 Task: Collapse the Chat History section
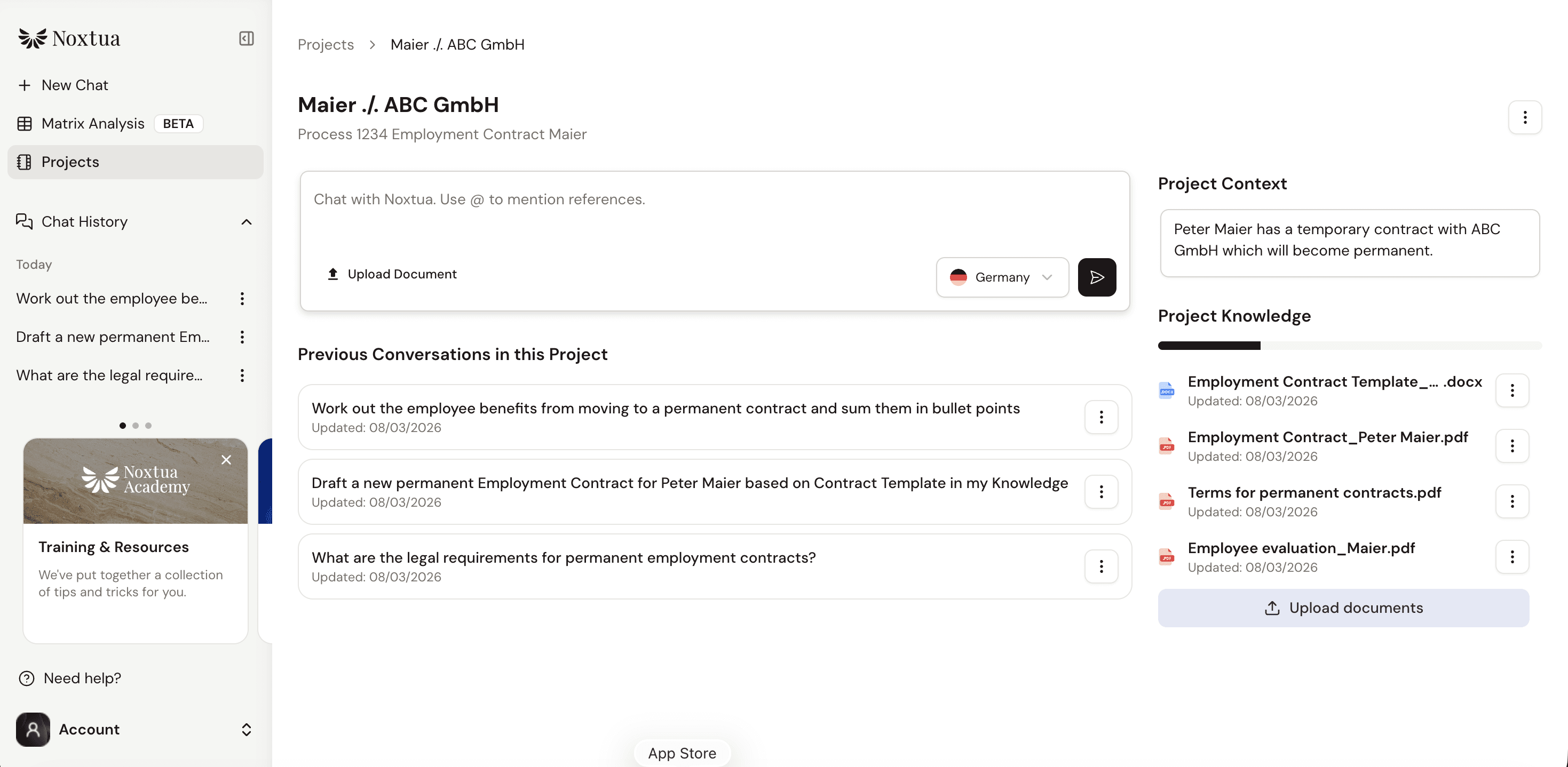tap(247, 222)
